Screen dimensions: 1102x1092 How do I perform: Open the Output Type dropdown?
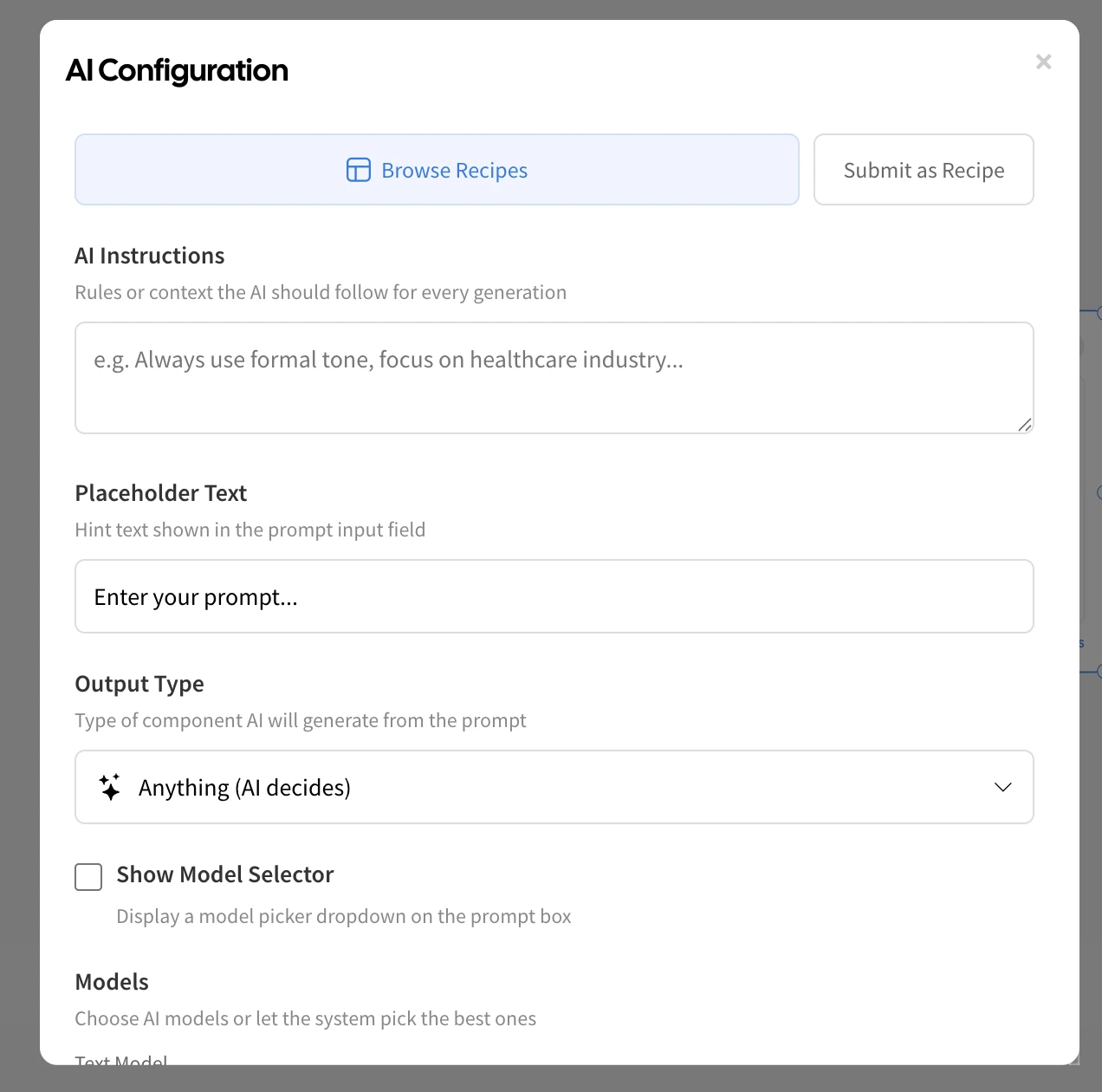[554, 787]
